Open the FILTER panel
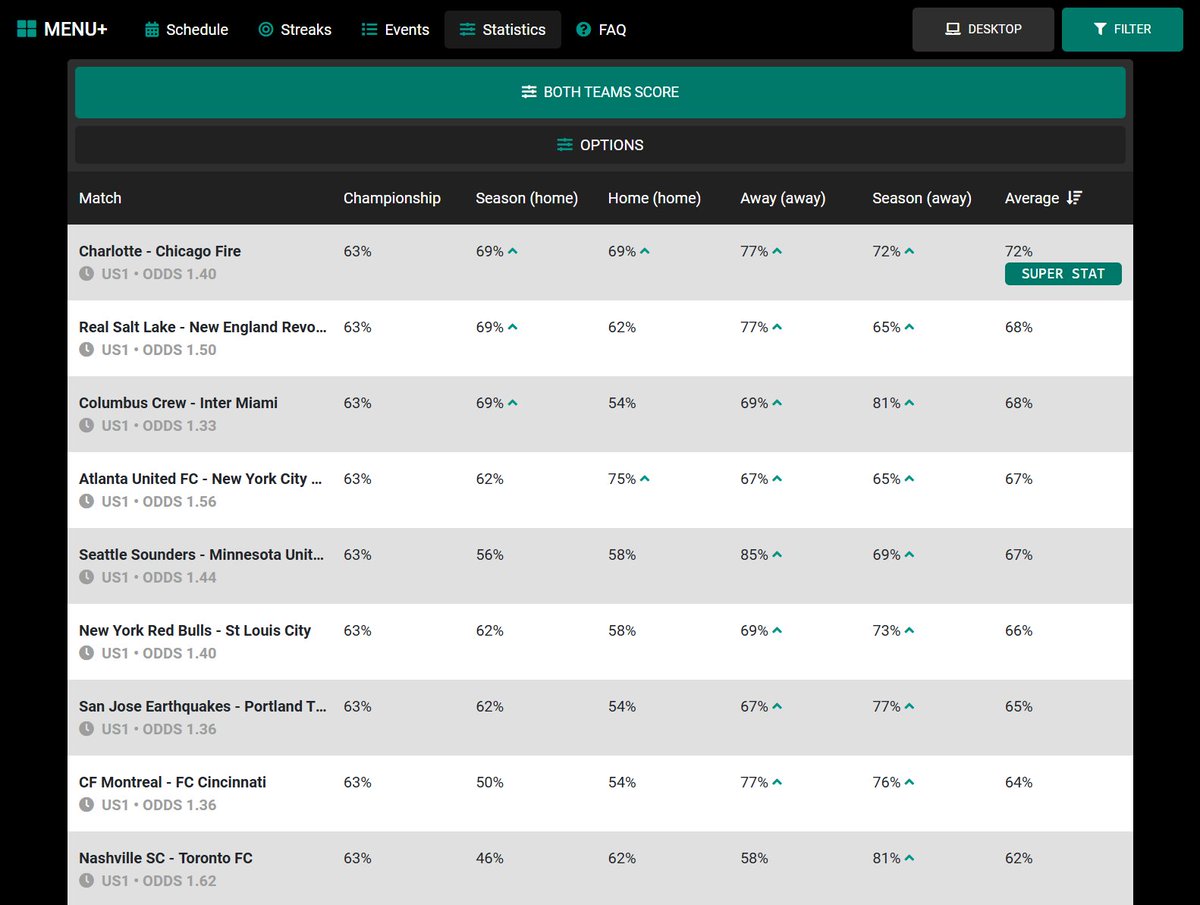Screen dimensions: 1200x905 point(1122,30)
